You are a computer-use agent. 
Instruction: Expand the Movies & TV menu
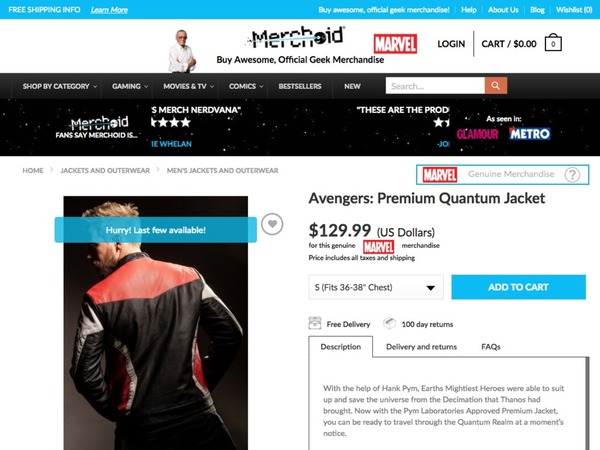pos(188,86)
